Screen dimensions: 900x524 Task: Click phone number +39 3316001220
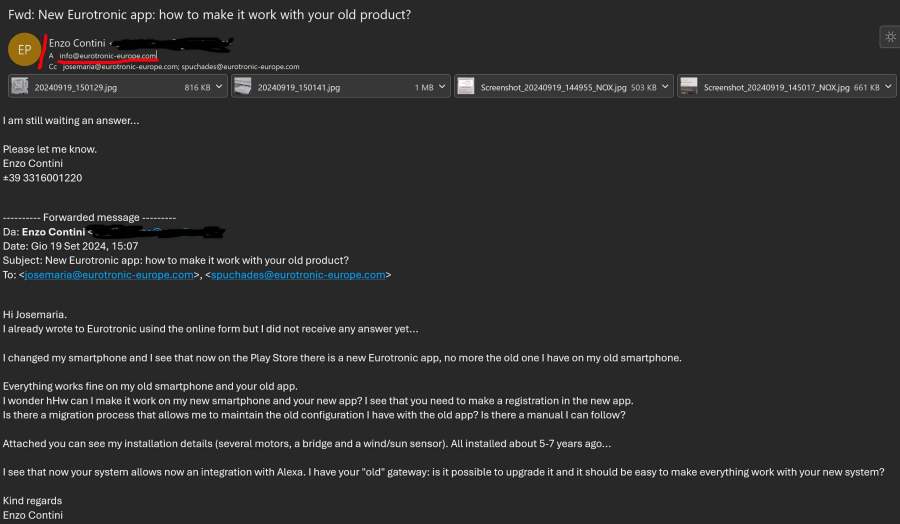[43, 178]
